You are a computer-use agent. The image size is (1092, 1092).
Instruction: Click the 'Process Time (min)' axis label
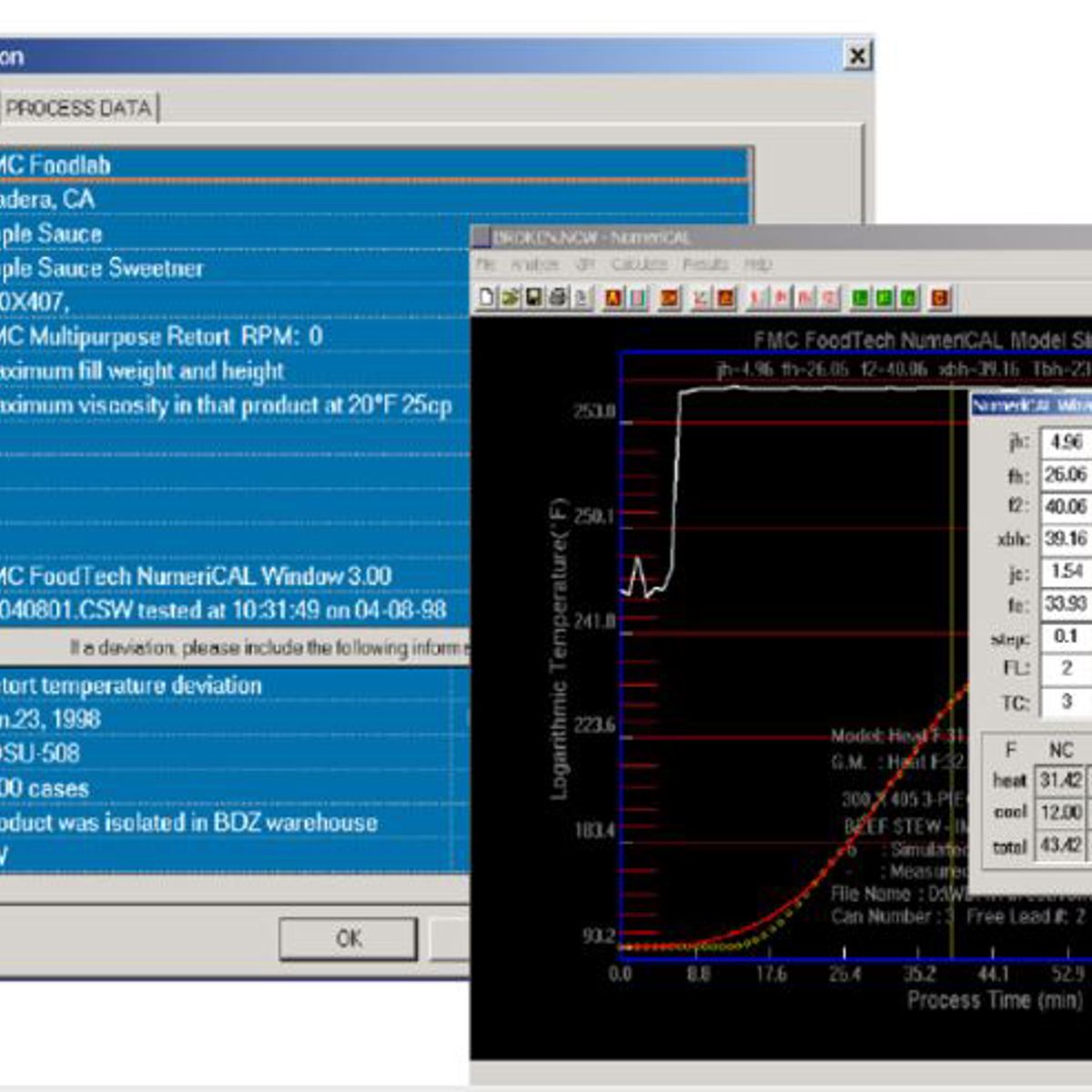(x=996, y=1000)
